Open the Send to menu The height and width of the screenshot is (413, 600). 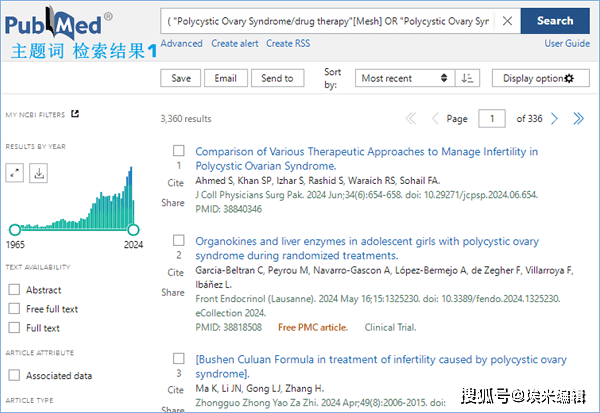pyautogui.click(x=277, y=78)
